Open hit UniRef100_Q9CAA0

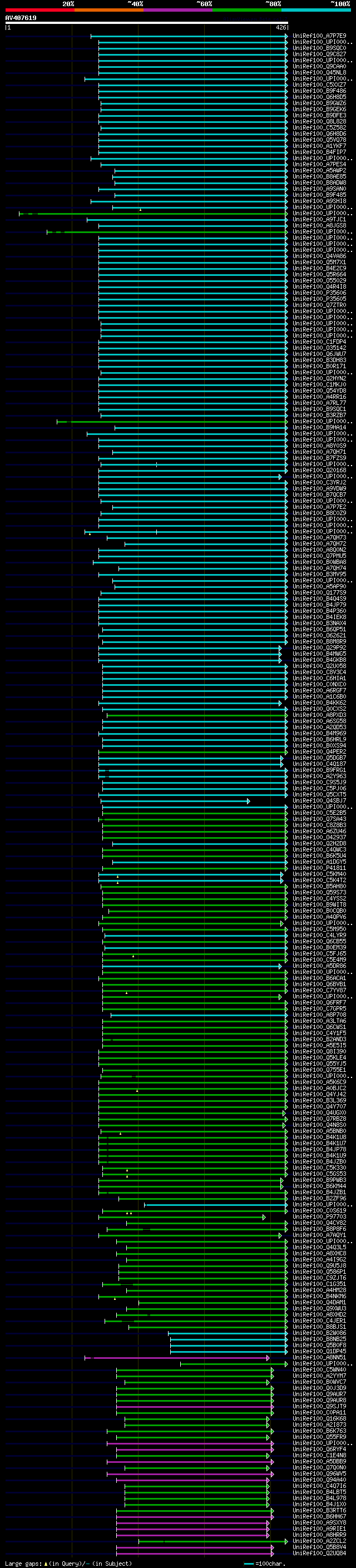pos(319,66)
